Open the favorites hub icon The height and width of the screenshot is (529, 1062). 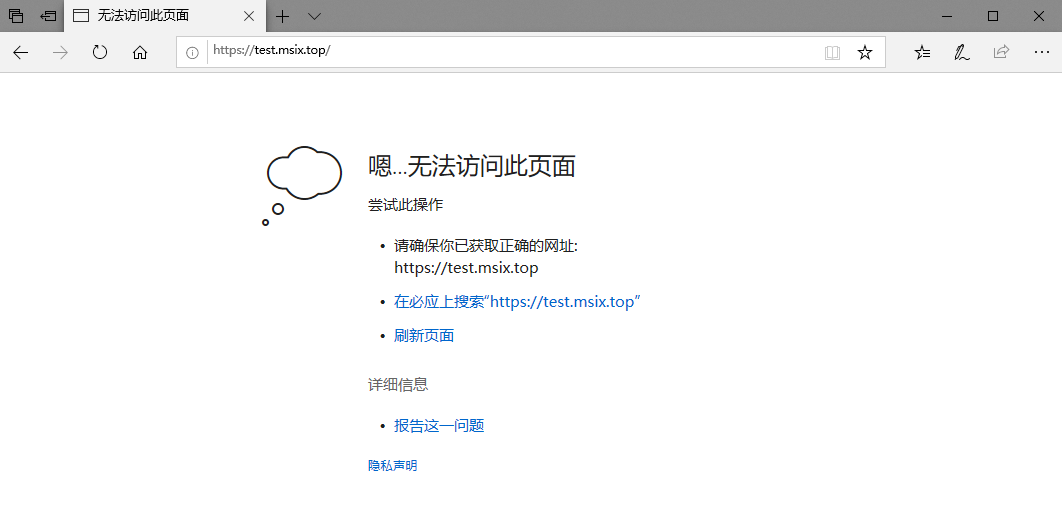922,52
